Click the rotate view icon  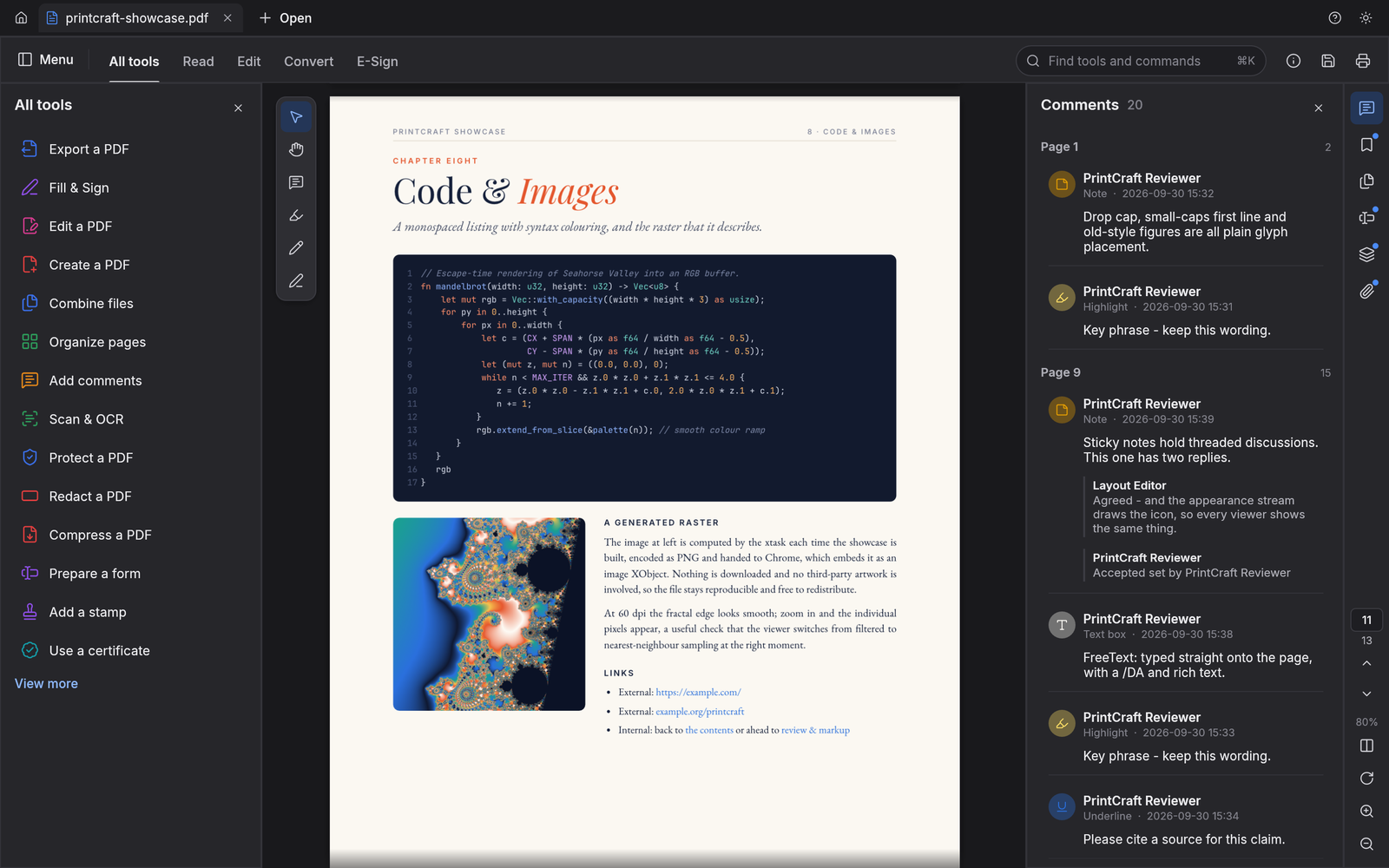tap(1366, 779)
